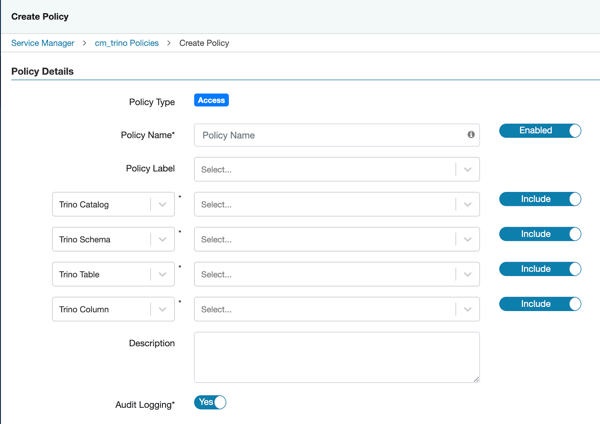Flip the Trino Column Include toggle
Viewport: 600px width, 424px height.
[x=540, y=304]
